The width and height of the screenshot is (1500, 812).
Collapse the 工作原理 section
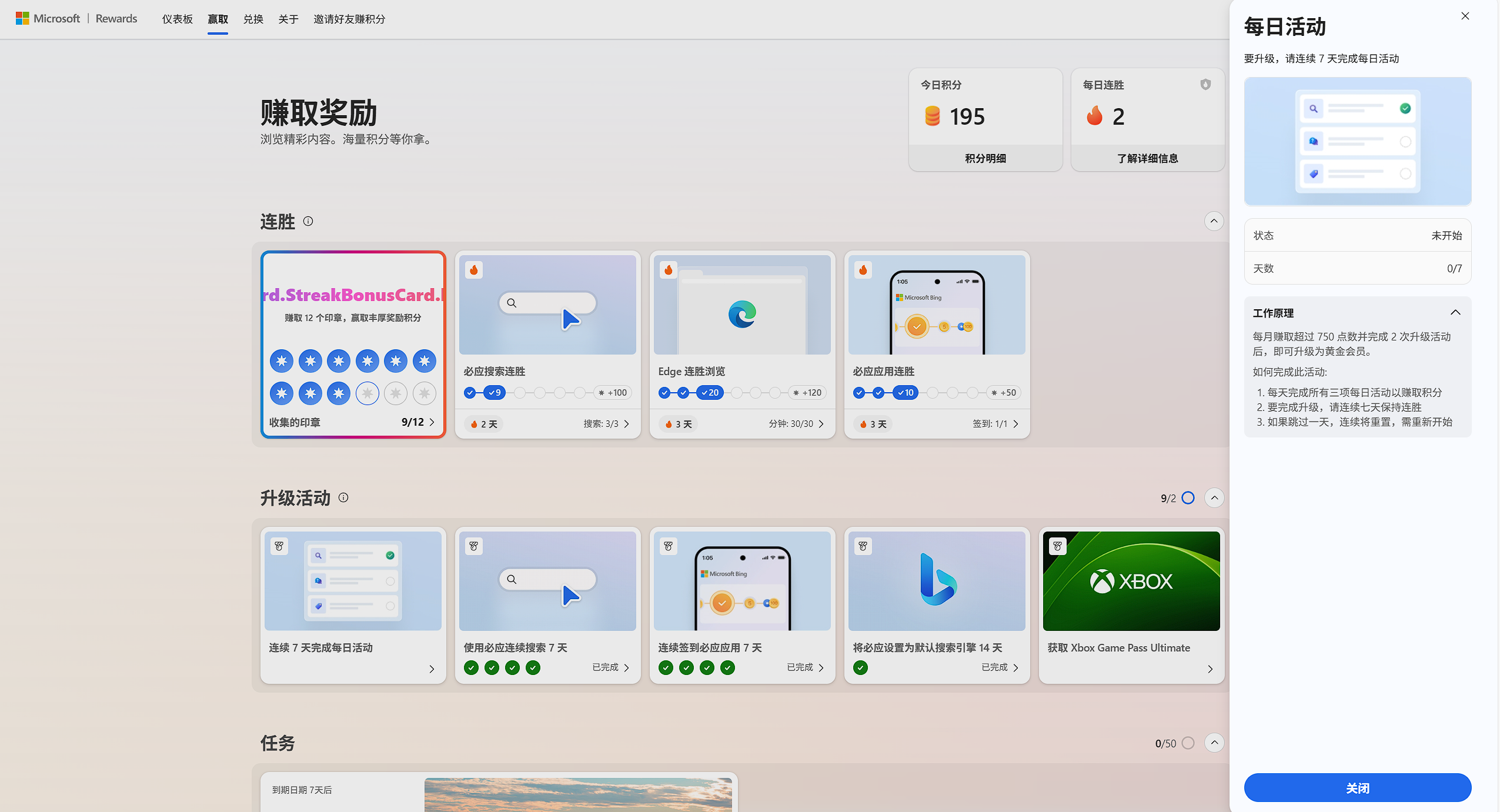click(x=1455, y=313)
